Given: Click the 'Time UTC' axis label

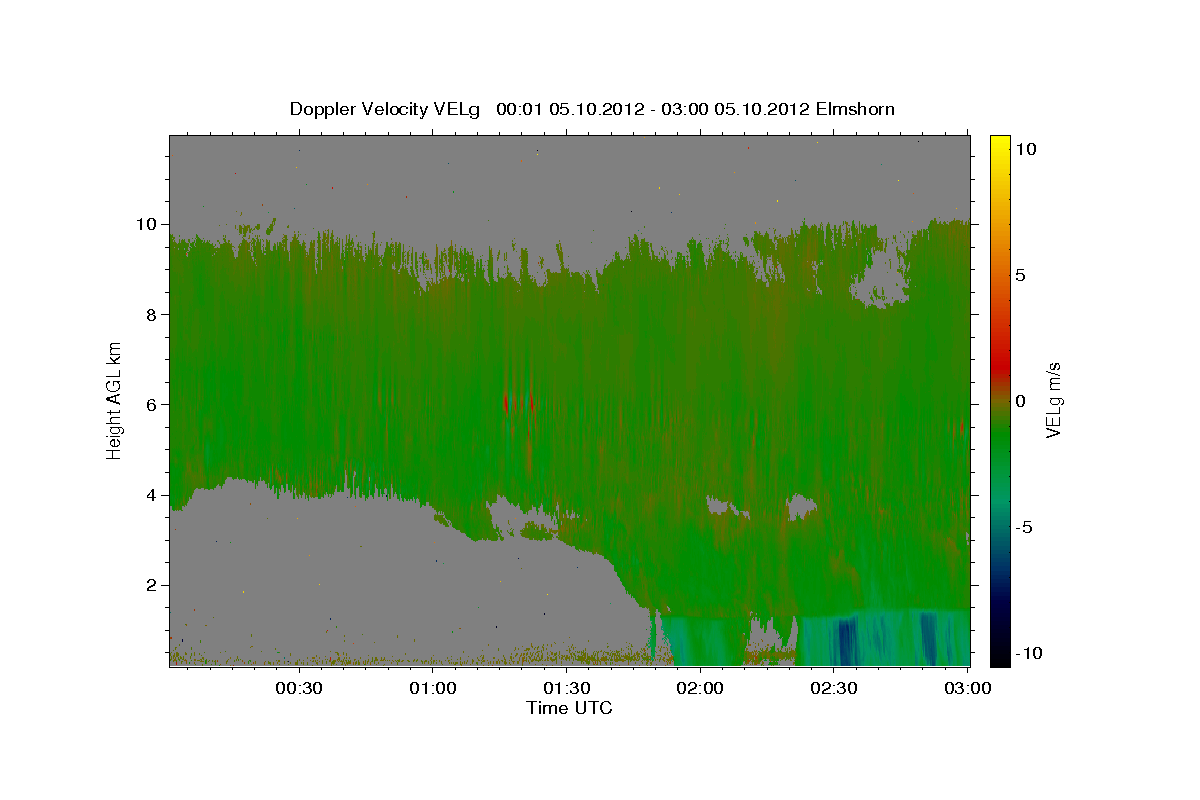Looking at the screenshot, I should (569, 708).
